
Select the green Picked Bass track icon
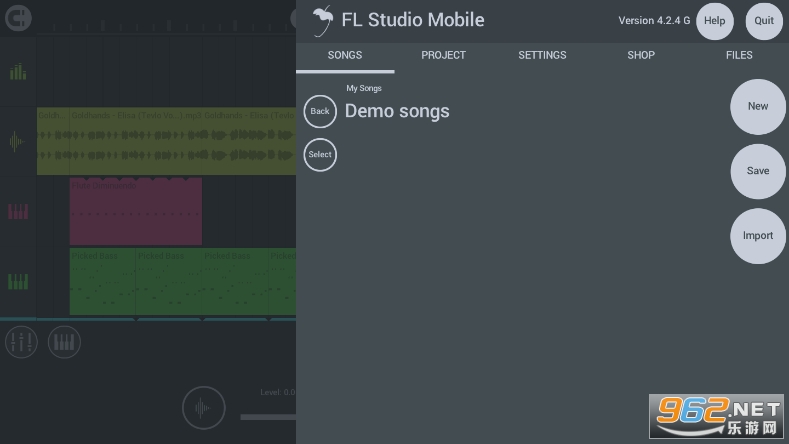point(17,282)
